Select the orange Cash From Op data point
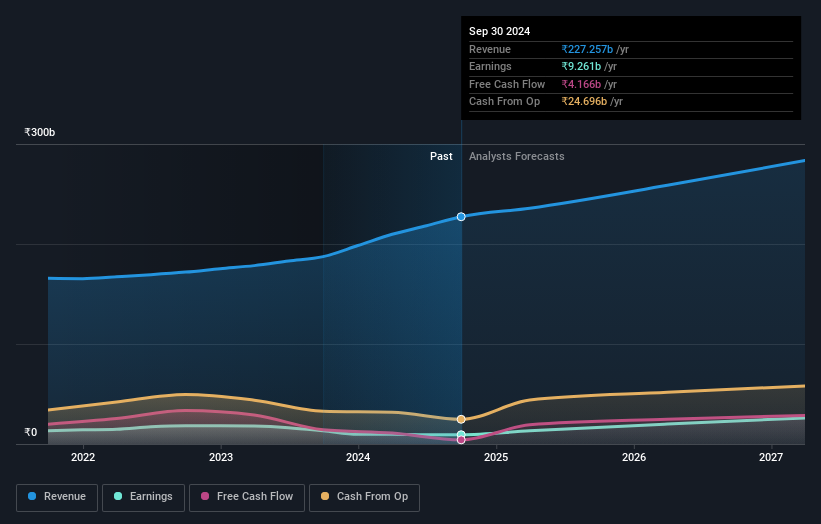Image resolution: width=821 pixels, height=524 pixels. pos(461,419)
